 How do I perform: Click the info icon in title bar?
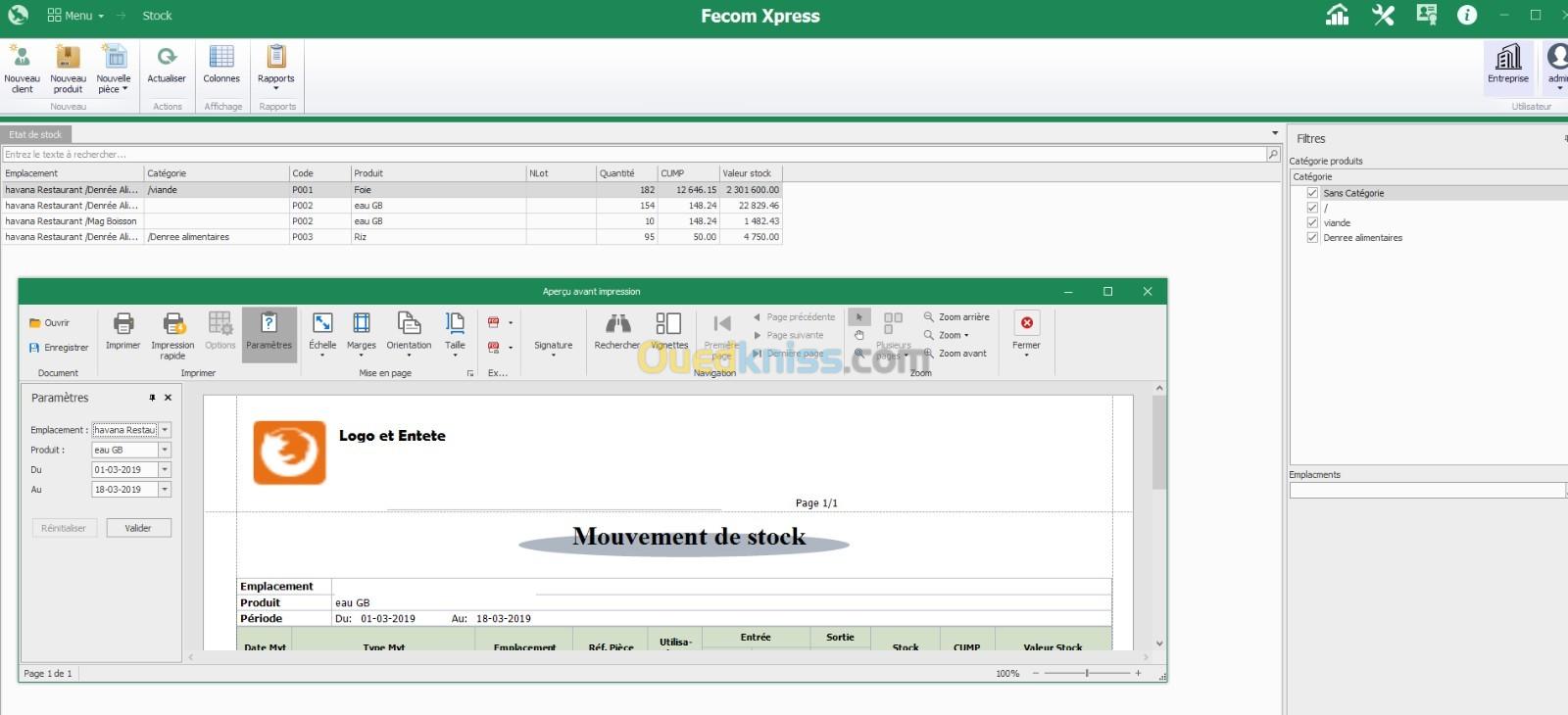tap(1467, 15)
